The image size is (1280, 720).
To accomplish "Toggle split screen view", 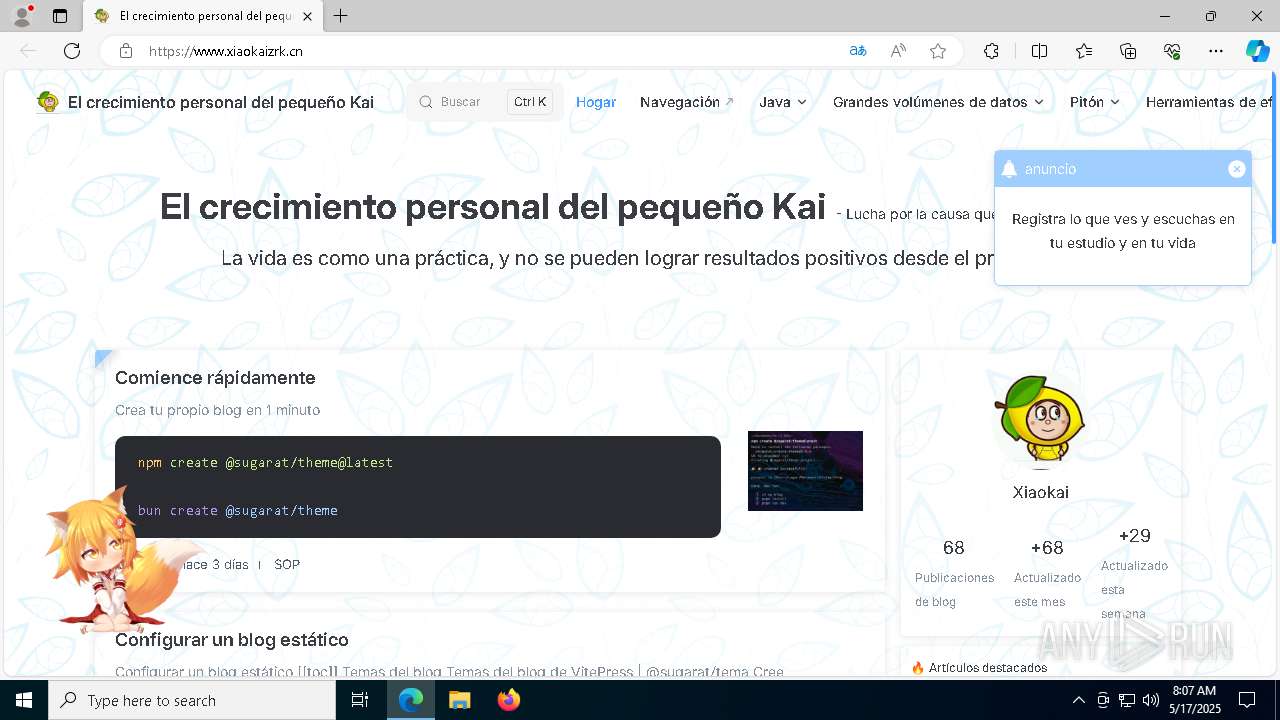I will coord(1039,51).
